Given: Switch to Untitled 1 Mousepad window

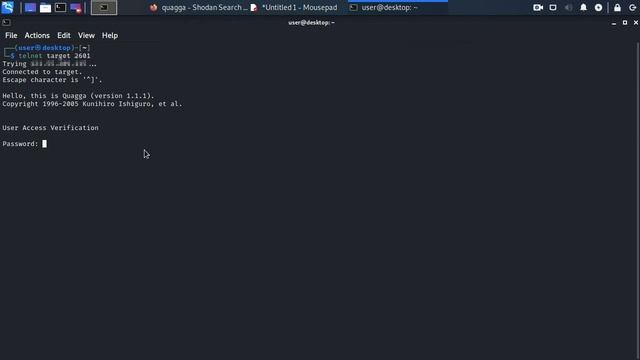Looking at the screenshot, I should pos(294,7).
